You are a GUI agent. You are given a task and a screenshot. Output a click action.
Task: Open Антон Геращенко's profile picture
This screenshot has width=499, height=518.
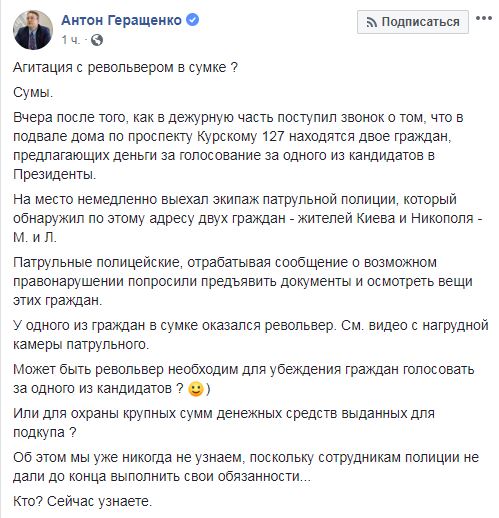[33, 30]
